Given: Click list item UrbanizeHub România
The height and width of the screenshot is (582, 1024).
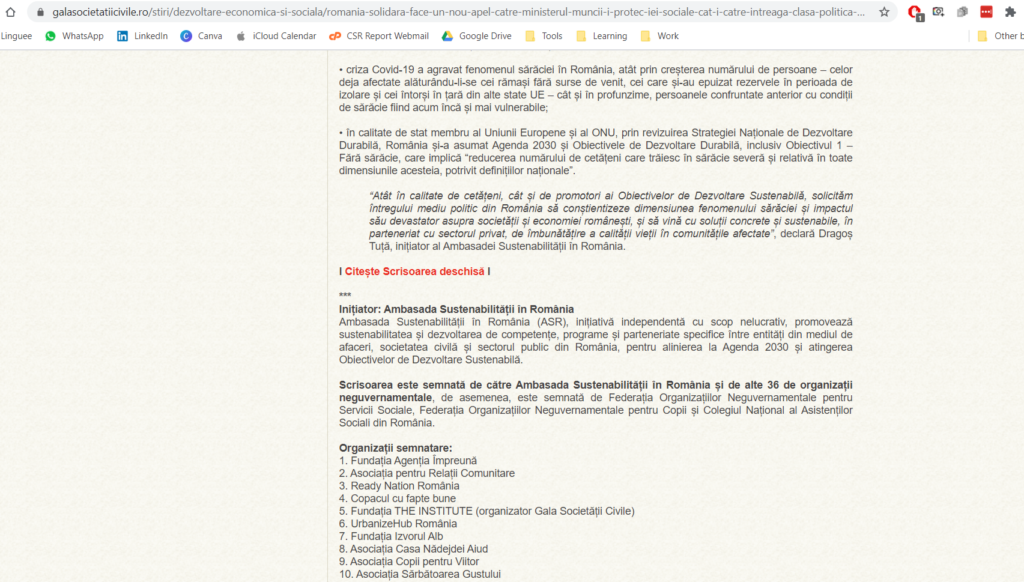Looking at the screenshot, I should point(398,523).
